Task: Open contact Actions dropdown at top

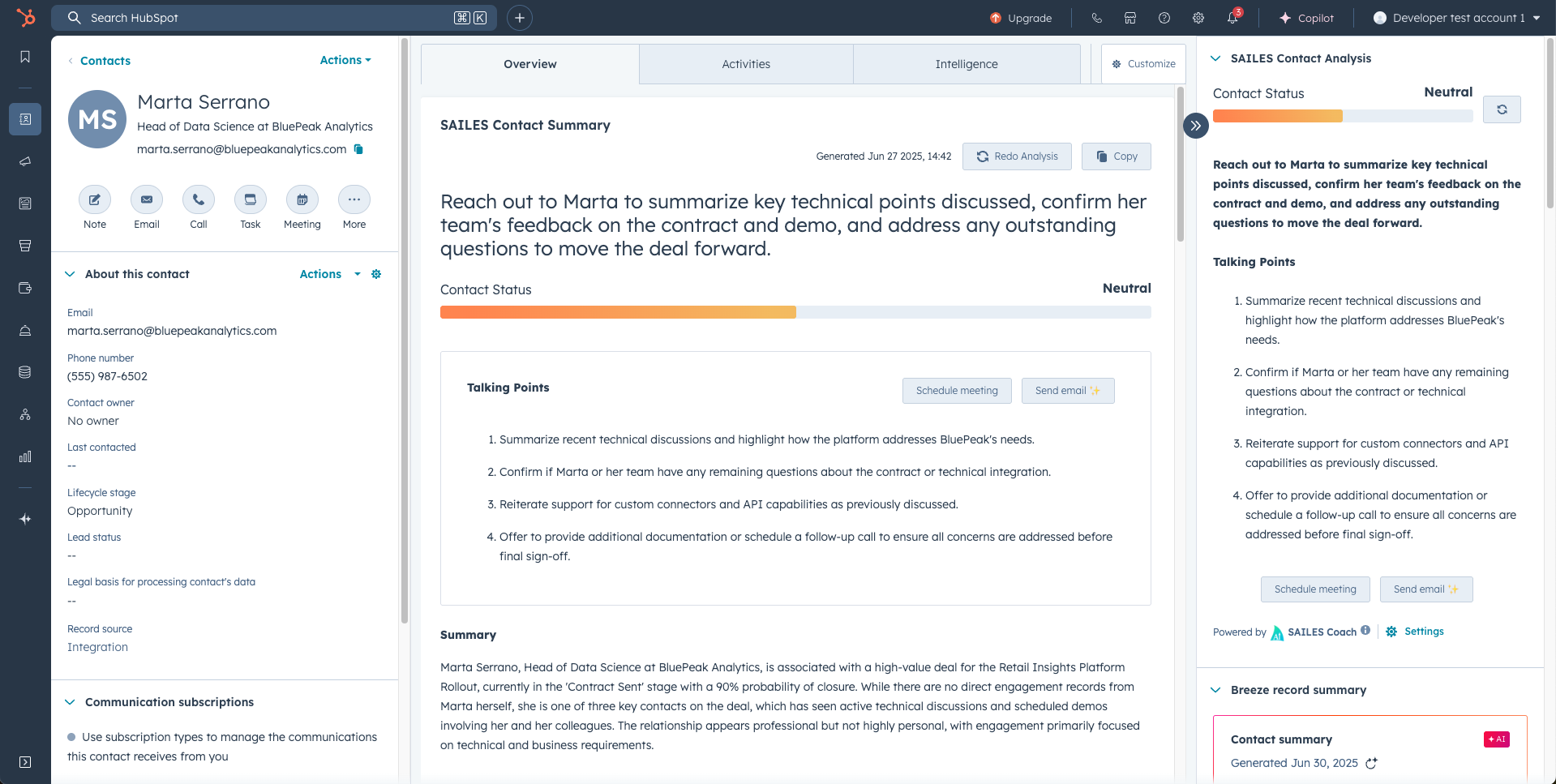Action: click(345, 60)
